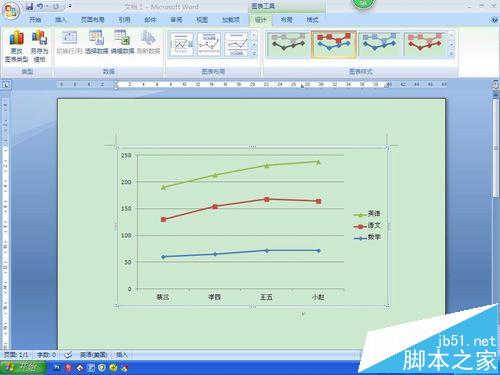Choose the second chart layout thumbnail
The width and height of the screenshot is (500, 375).
tap(209, 44)
